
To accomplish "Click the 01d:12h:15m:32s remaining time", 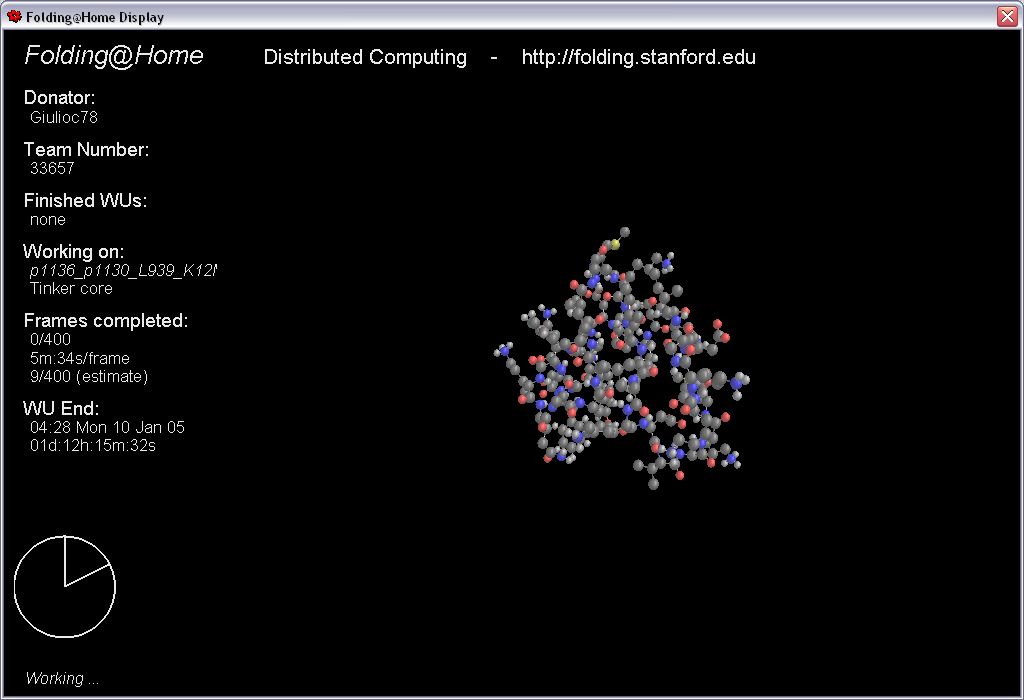I will coord(93,446).
